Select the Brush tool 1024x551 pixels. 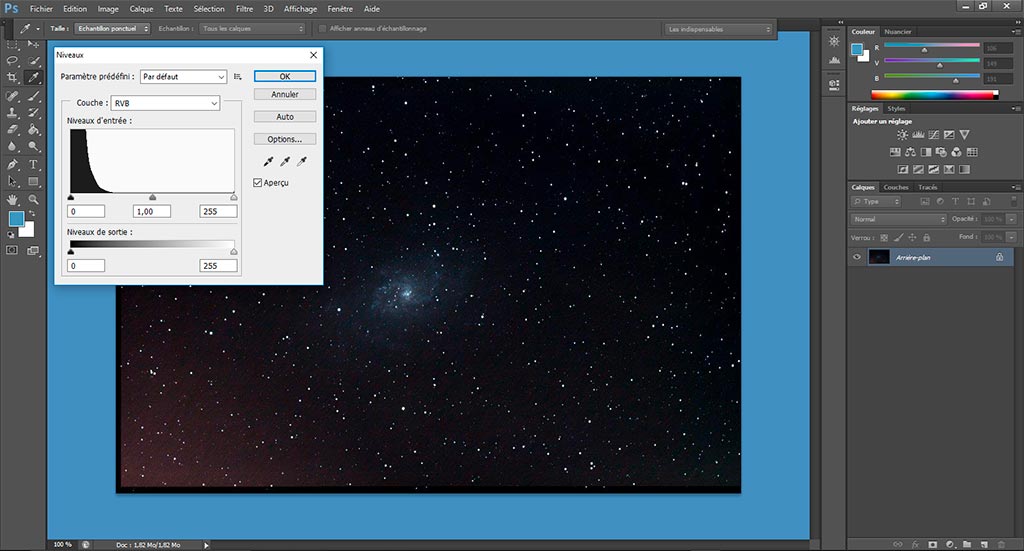click(x=33, y=96)
